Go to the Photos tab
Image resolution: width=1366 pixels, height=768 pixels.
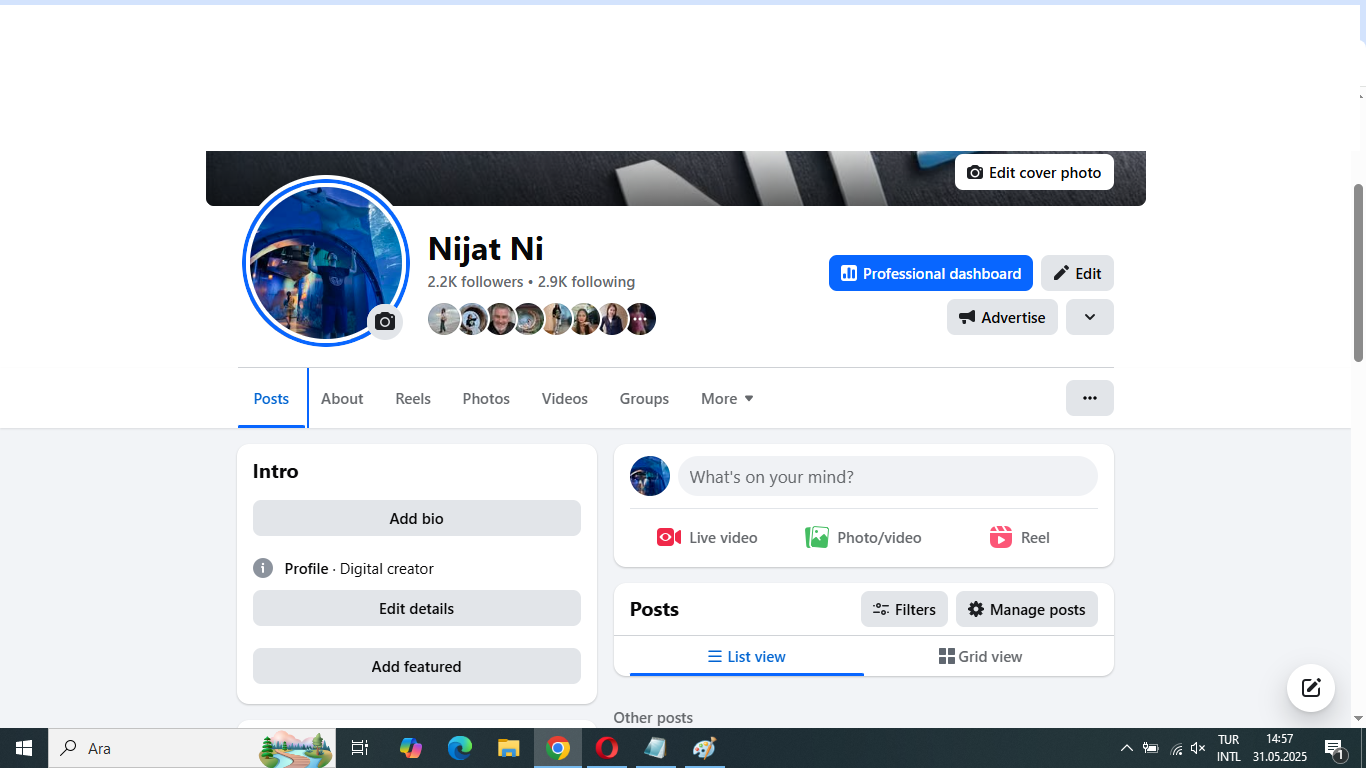tap(486, 398)
